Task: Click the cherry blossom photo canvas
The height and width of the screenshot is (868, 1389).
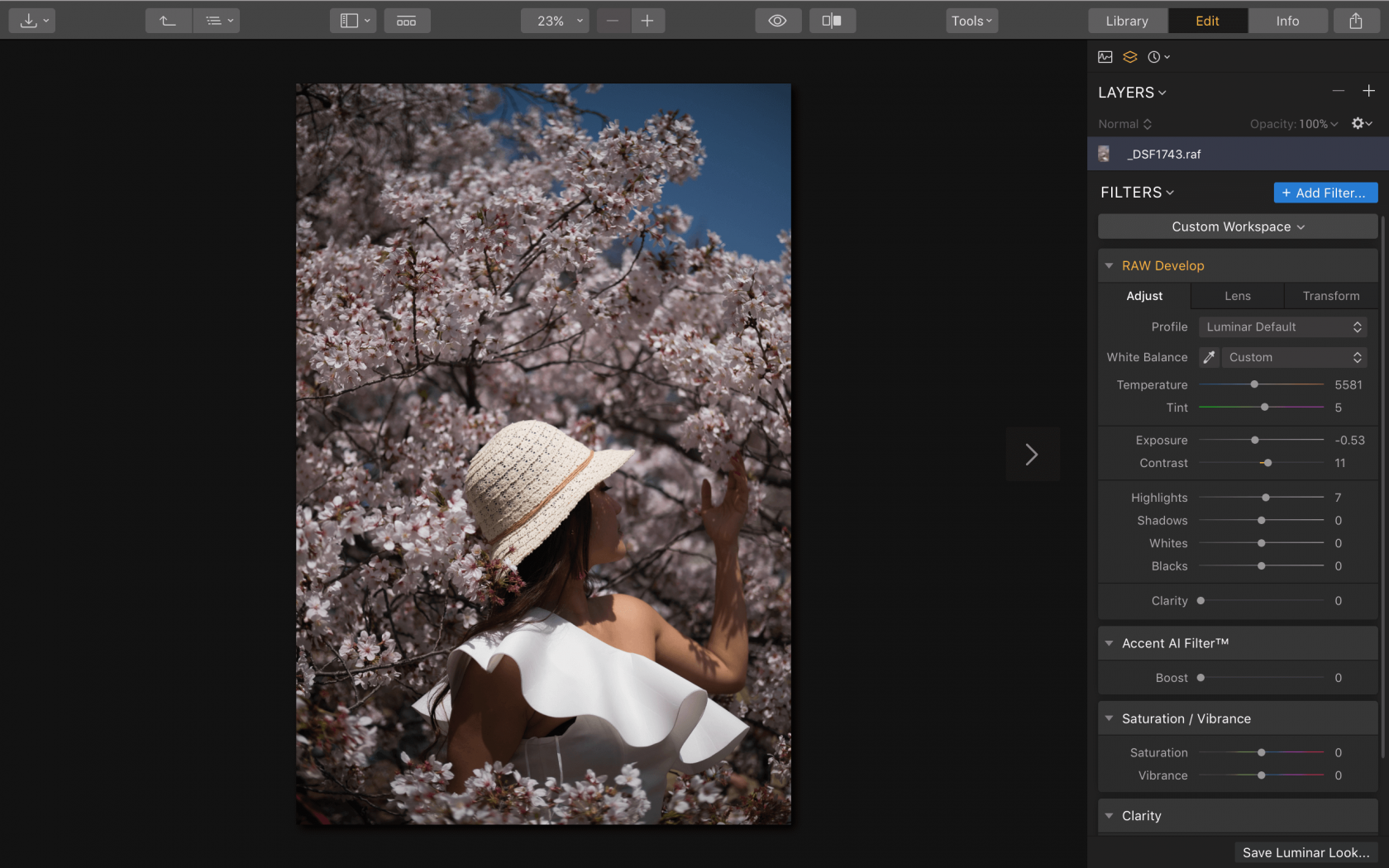Action: tap(543, 454)
